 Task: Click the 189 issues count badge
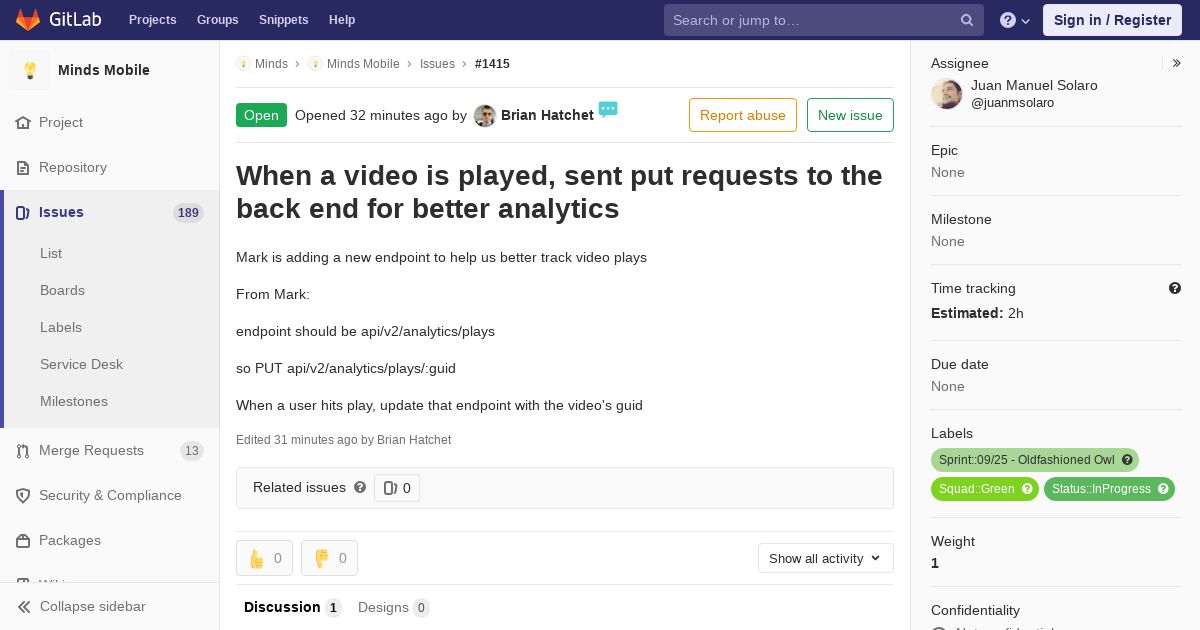click(188, 212)
